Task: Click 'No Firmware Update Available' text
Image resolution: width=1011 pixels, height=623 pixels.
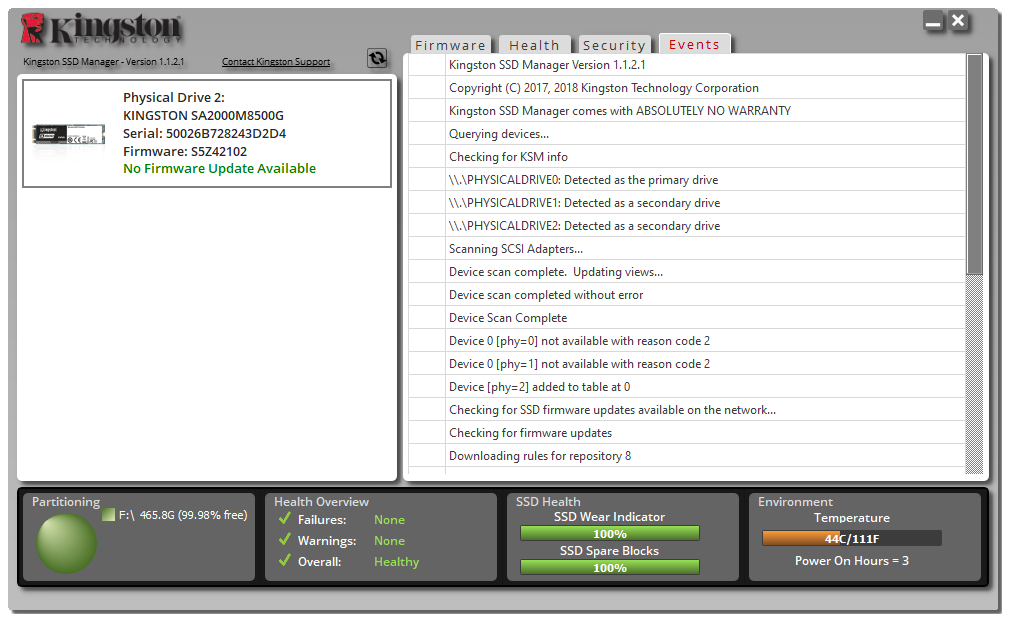Action: [219, 168]
